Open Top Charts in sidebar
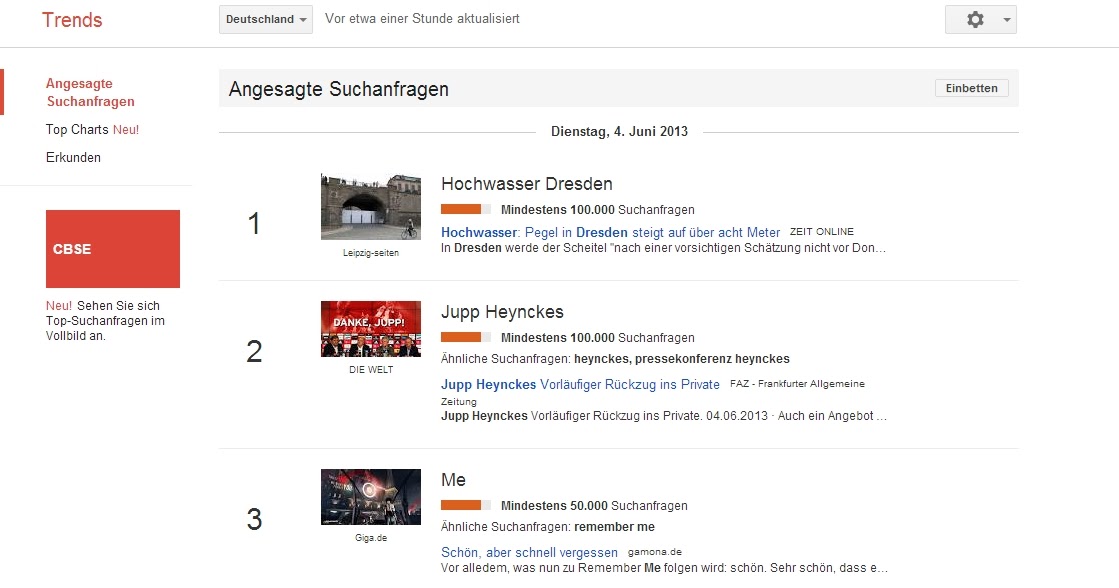Image resolution: width=1119 pixels, height=588 pixels. point(77,129)
